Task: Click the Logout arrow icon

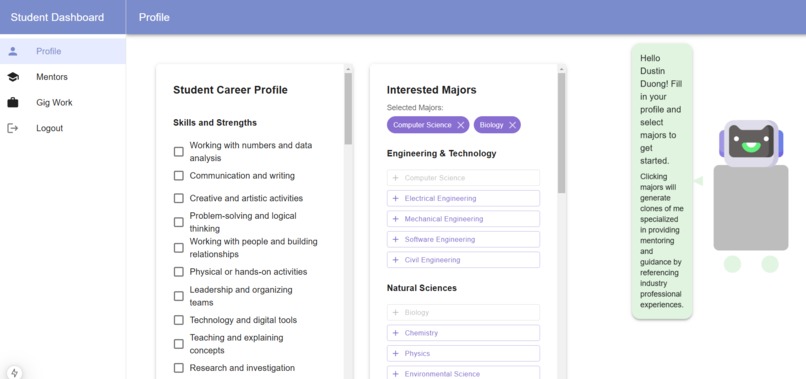Action: pyautogui.click(x=13, y=128)
